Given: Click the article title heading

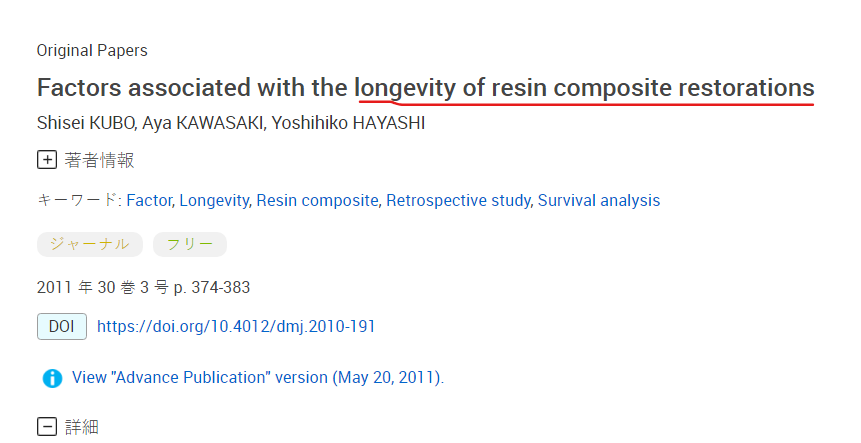Looking at the screenshot, I should [x=425, y=87].
